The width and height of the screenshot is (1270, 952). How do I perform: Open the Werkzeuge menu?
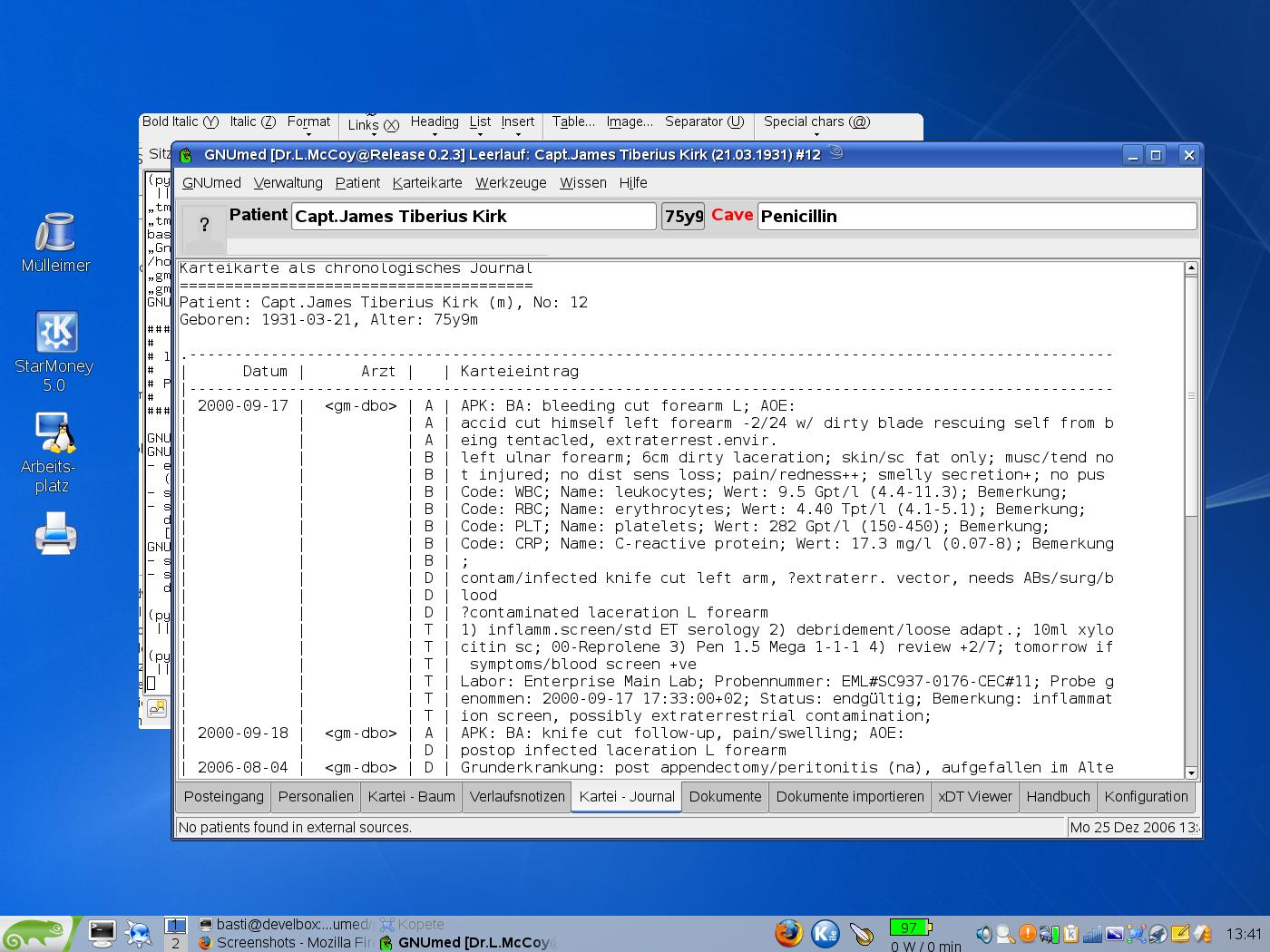pos(511,182)
